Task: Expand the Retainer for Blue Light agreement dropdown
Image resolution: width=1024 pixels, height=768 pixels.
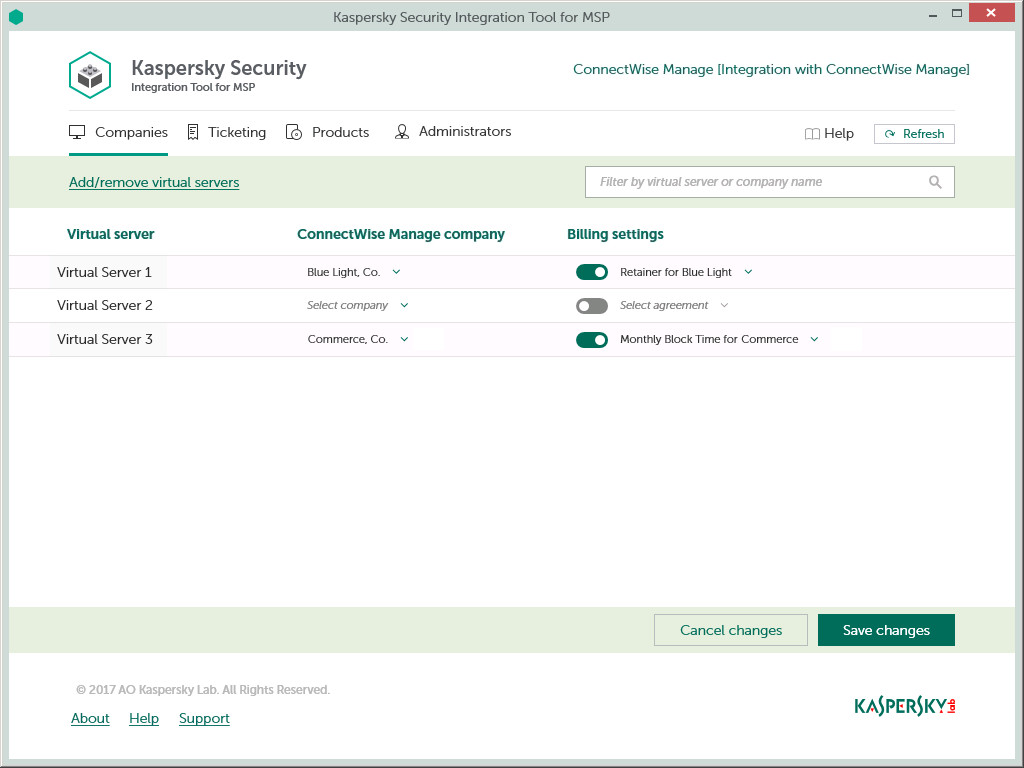Action: (x=748, y=271)
